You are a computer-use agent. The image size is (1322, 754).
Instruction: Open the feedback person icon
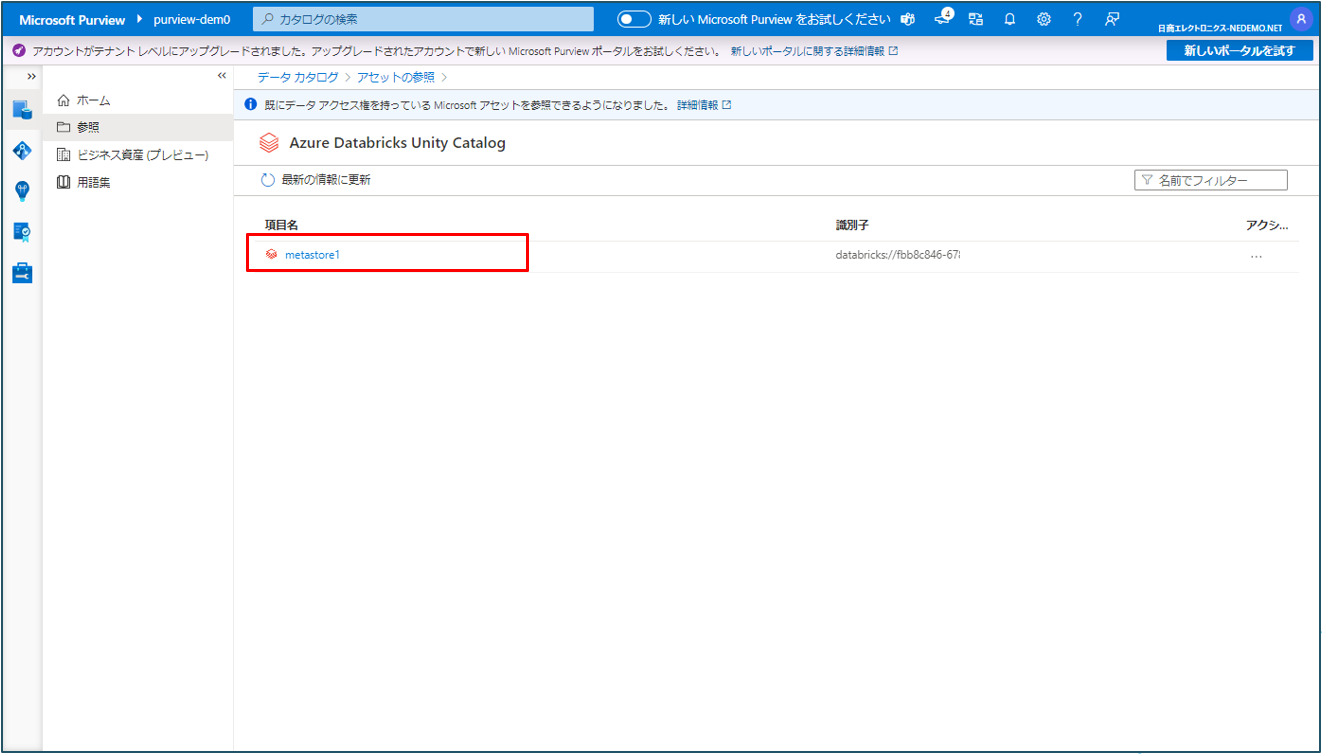(x=1111, y=19)
